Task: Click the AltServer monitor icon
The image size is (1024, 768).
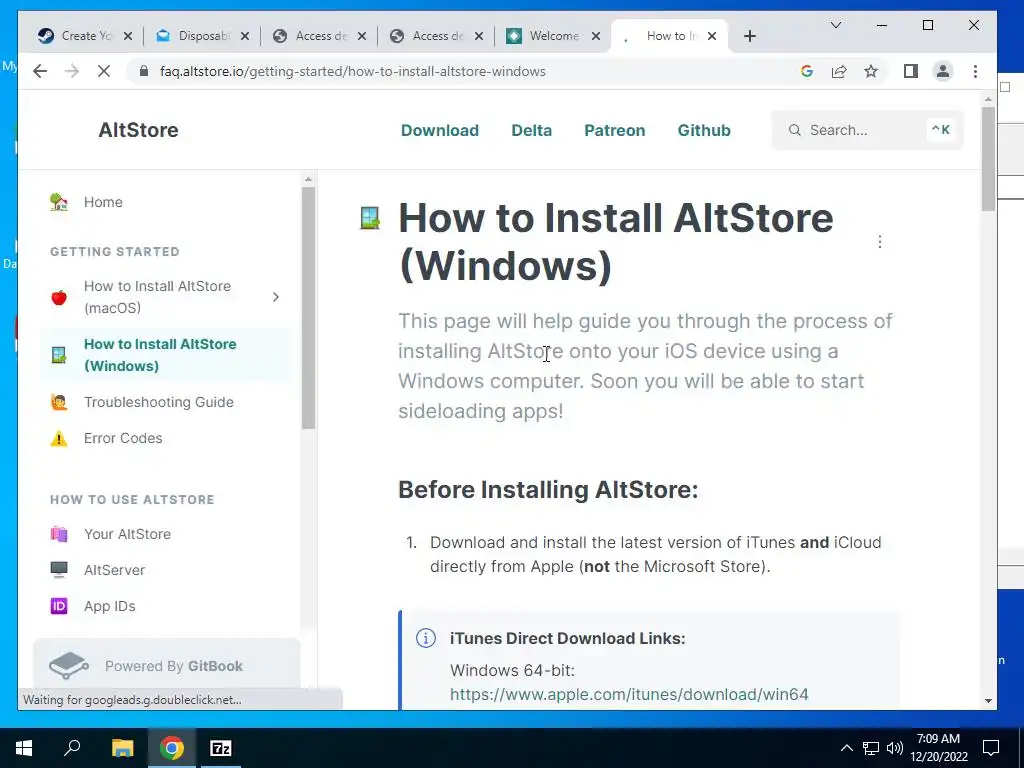Action: [59, 570]
